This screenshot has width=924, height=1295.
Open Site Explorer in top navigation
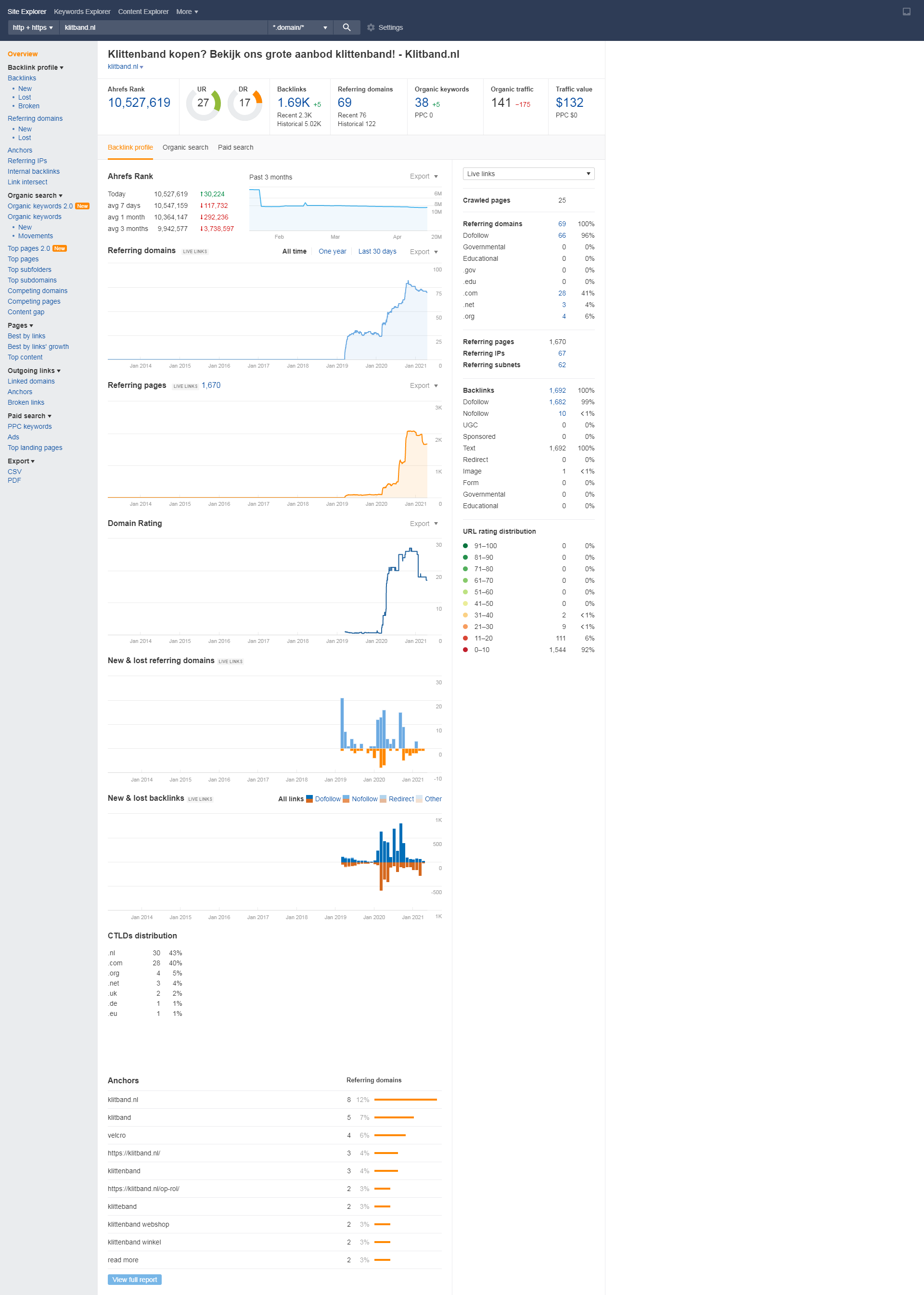[x=27, y=12]
